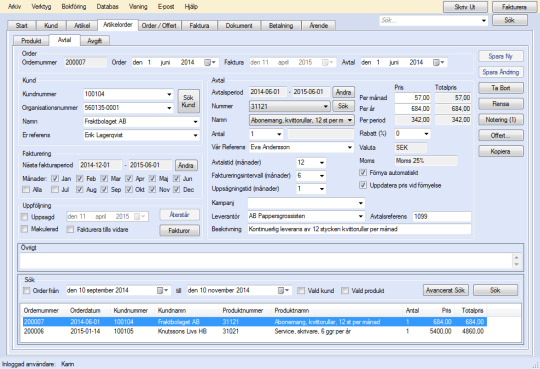Open the Rabatt (%) dropdown
This screenshot has width=540, height=369.
pyautogui.click(x=426, y=134)
